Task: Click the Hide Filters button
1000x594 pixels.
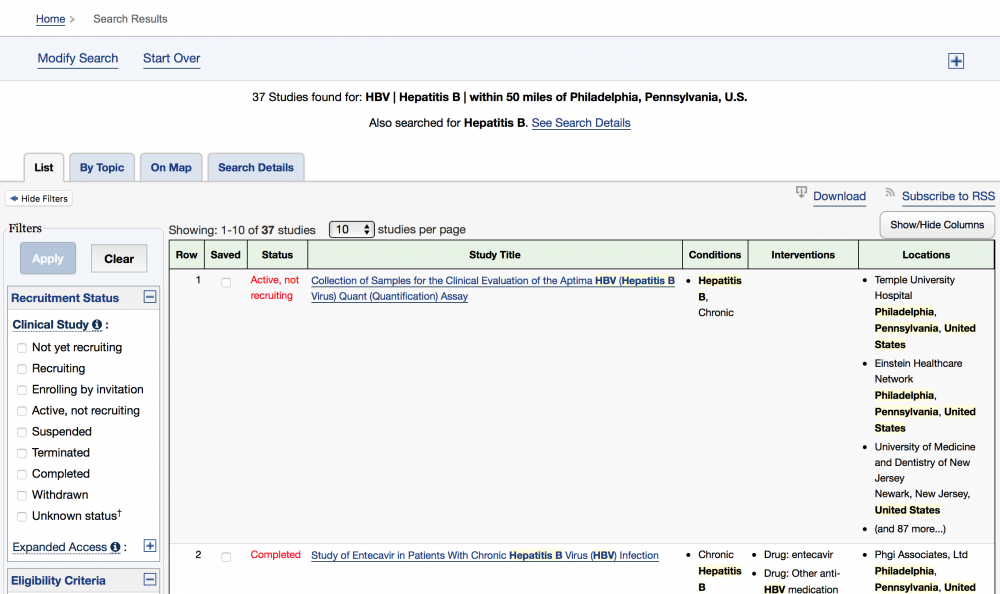Action: [39, 199]
